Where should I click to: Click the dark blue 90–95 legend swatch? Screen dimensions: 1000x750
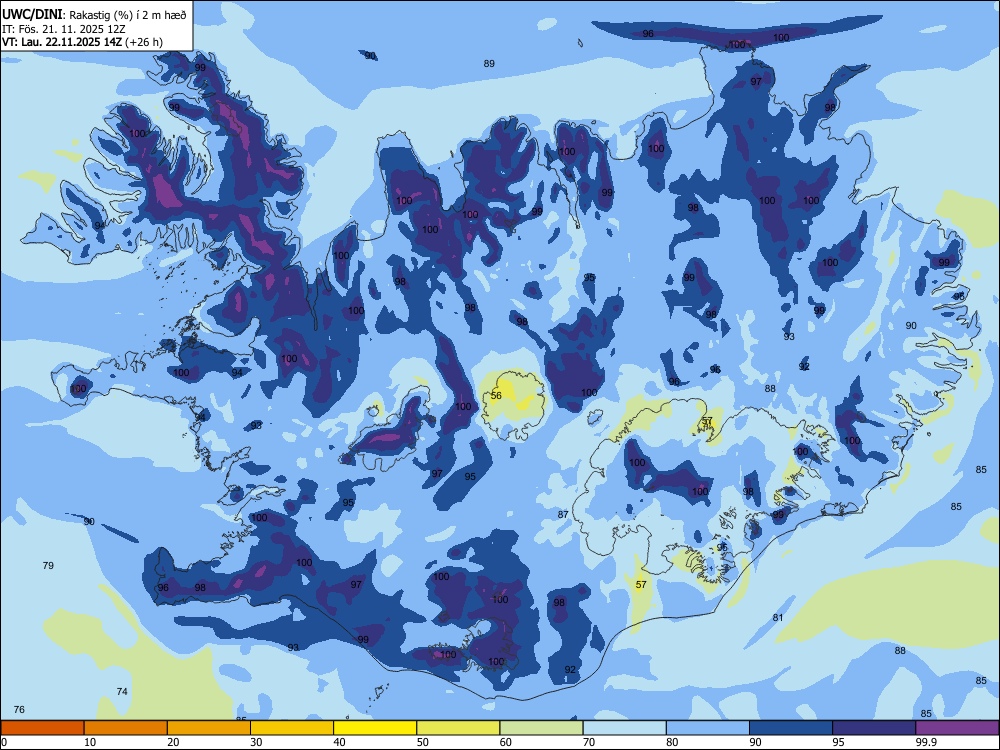(x=791, y=728)
